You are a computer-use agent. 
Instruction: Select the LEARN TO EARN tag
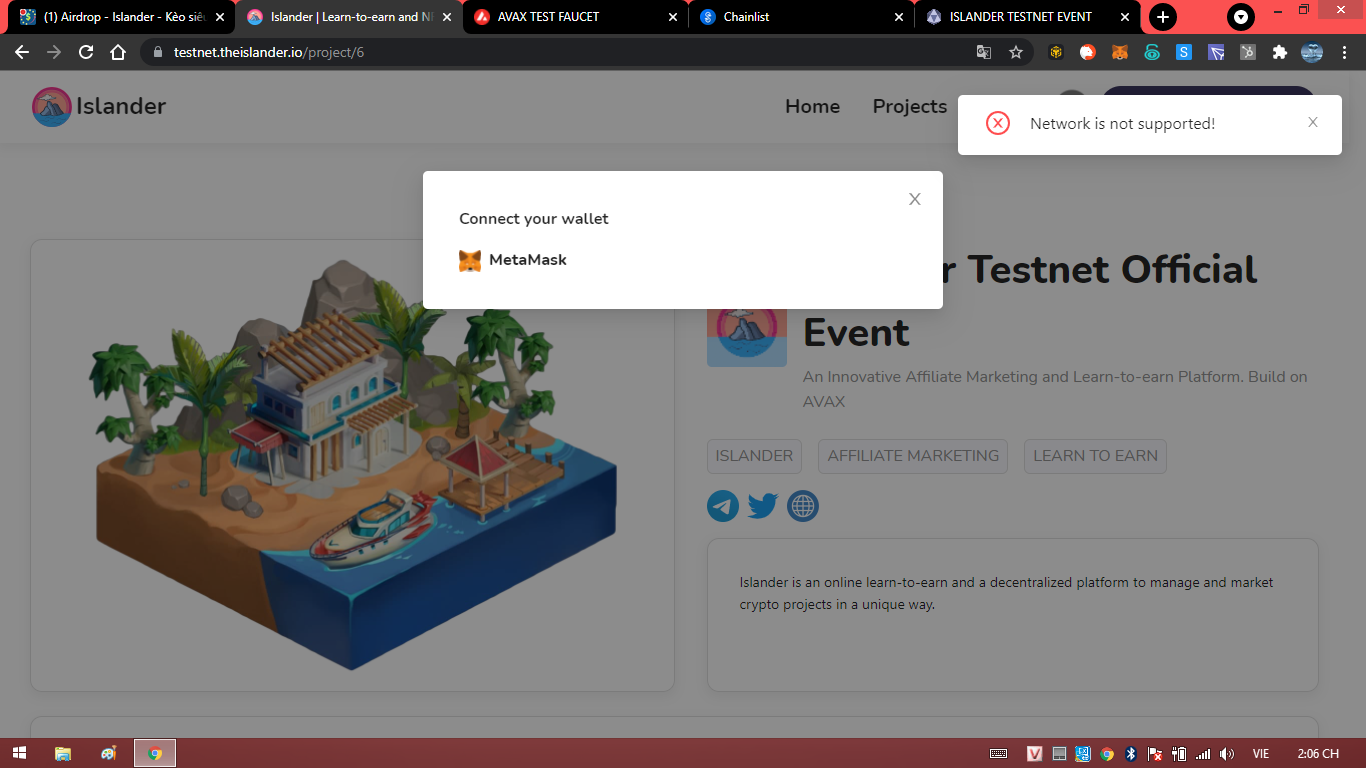[1095, 456]
